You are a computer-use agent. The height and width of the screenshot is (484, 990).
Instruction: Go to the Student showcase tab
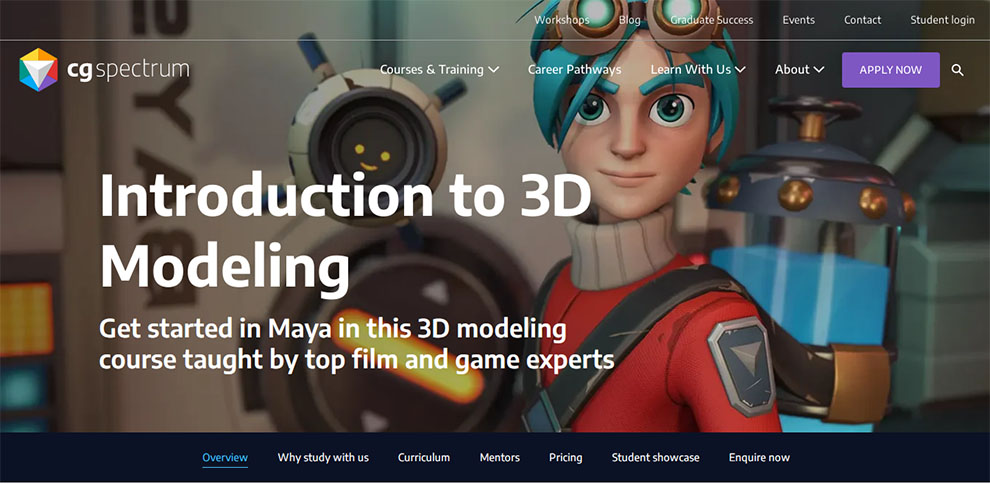[x=655, y=457]
